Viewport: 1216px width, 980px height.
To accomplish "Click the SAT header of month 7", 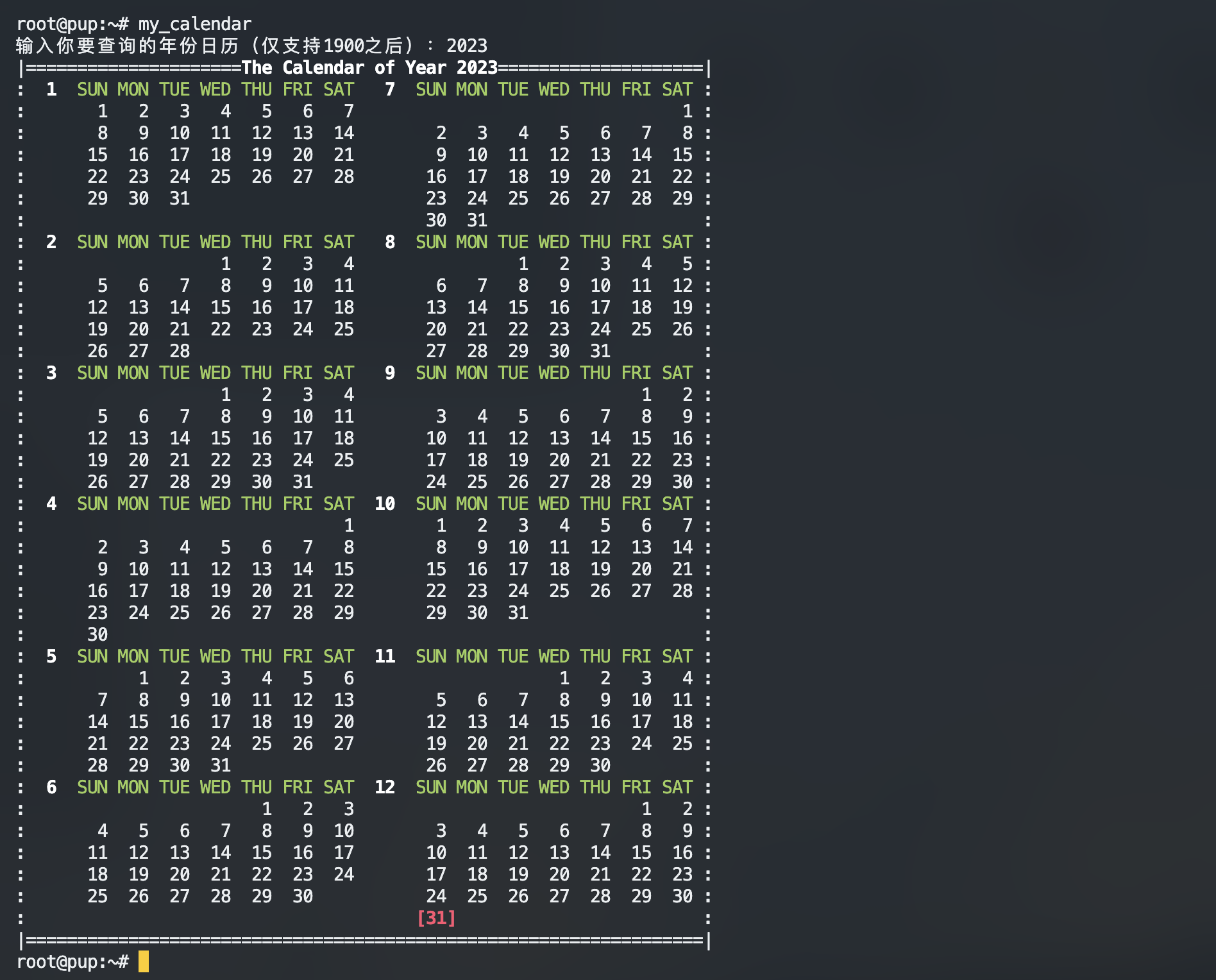I will click(677, 89).
